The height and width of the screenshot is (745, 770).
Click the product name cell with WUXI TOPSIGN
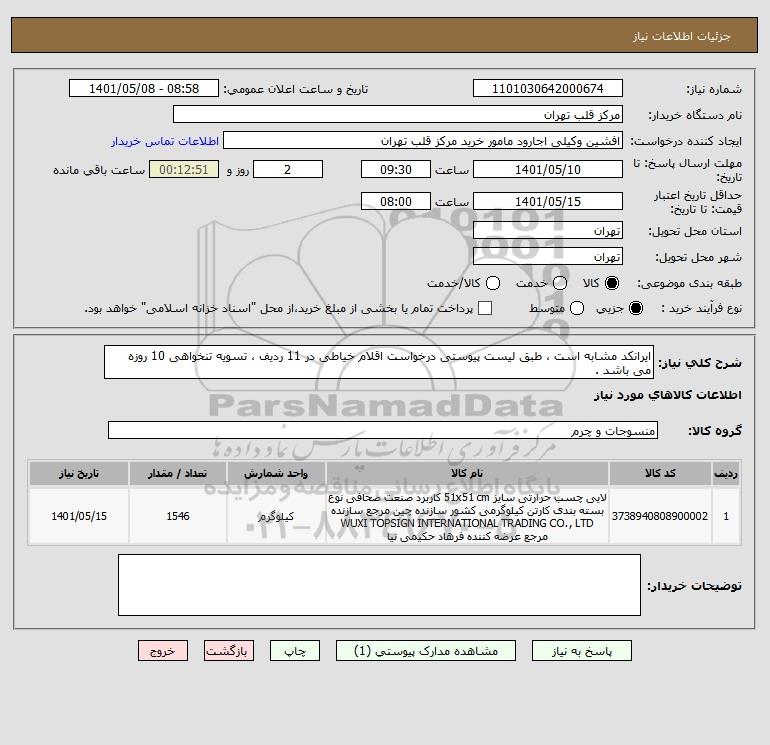(467, 516)
